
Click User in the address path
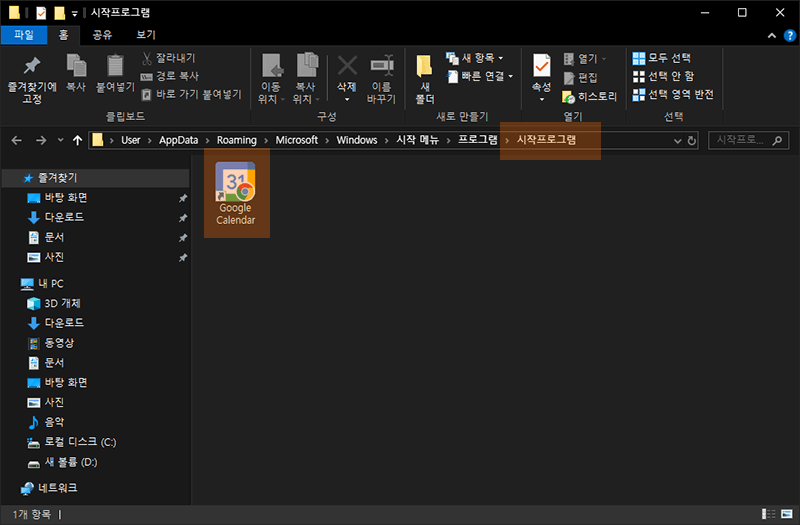coord(131,140)
